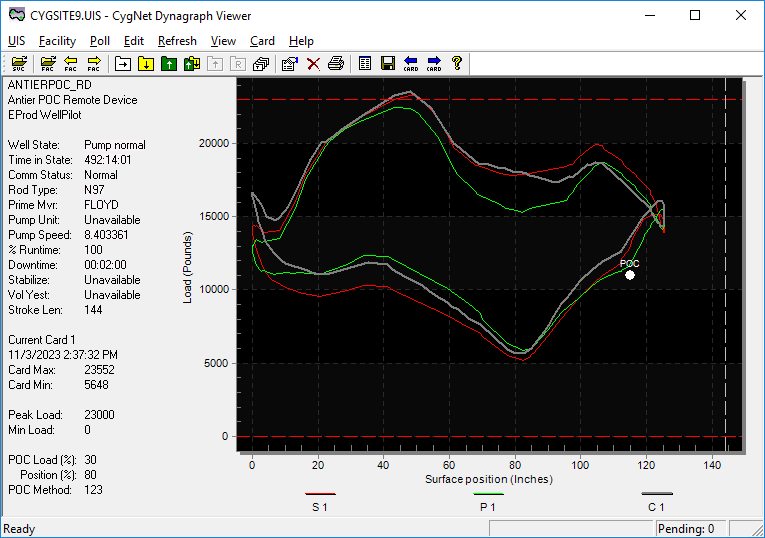Click the stacked cards icon
Viewport: 765px width, 538px height.
point(261,63)
